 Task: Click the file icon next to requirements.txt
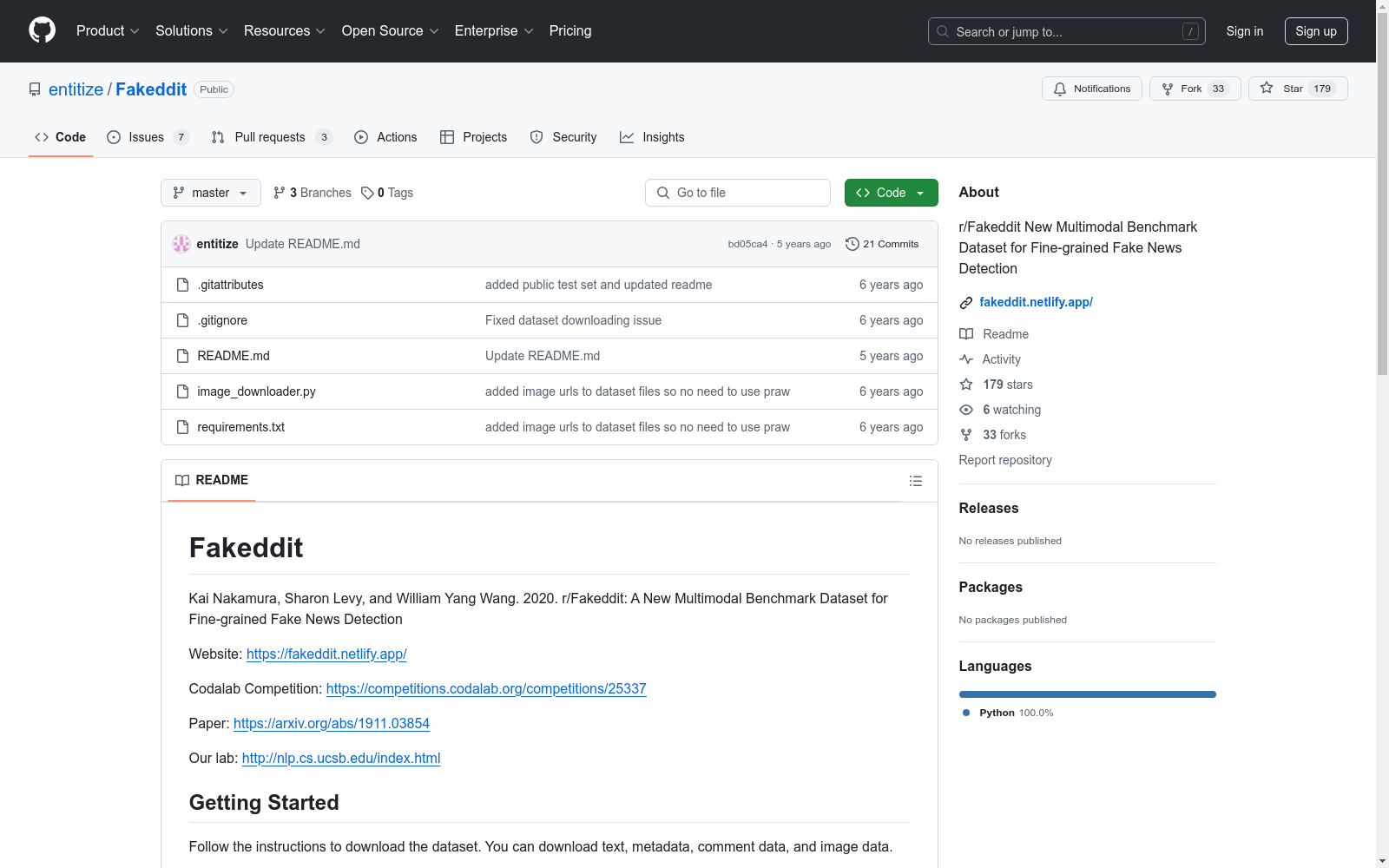coord(182,427)
